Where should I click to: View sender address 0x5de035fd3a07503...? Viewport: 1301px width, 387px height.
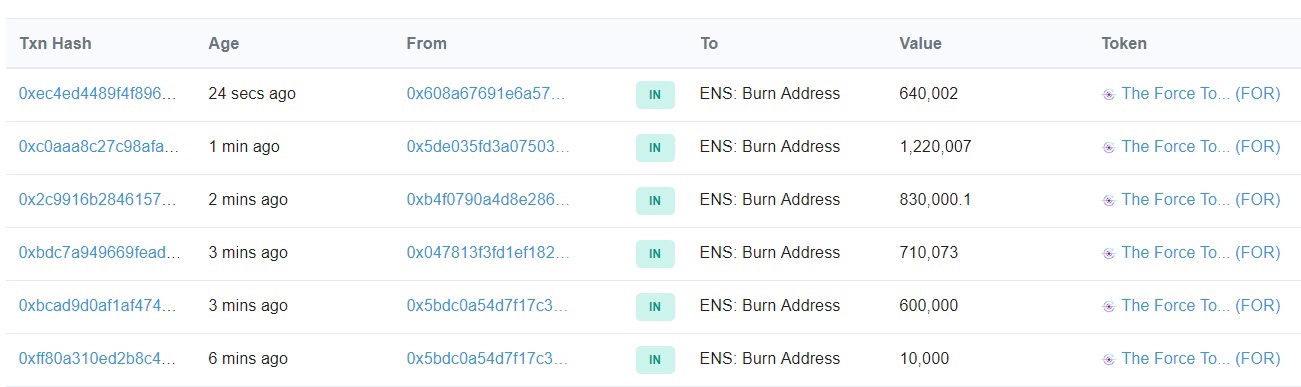[488, 147]
